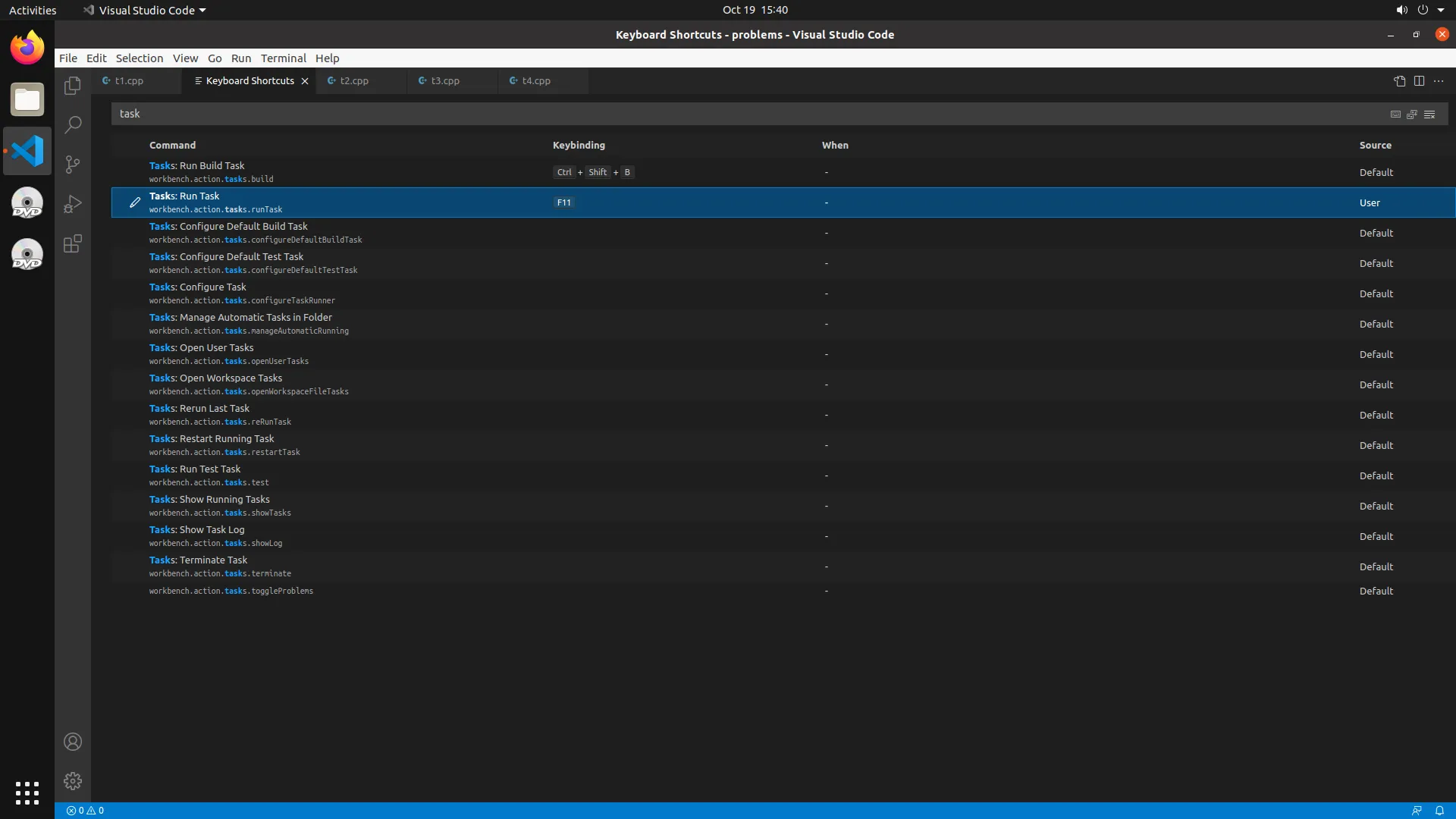Select the Tasks: Show Running Tasks row

(x=783, y=506)
